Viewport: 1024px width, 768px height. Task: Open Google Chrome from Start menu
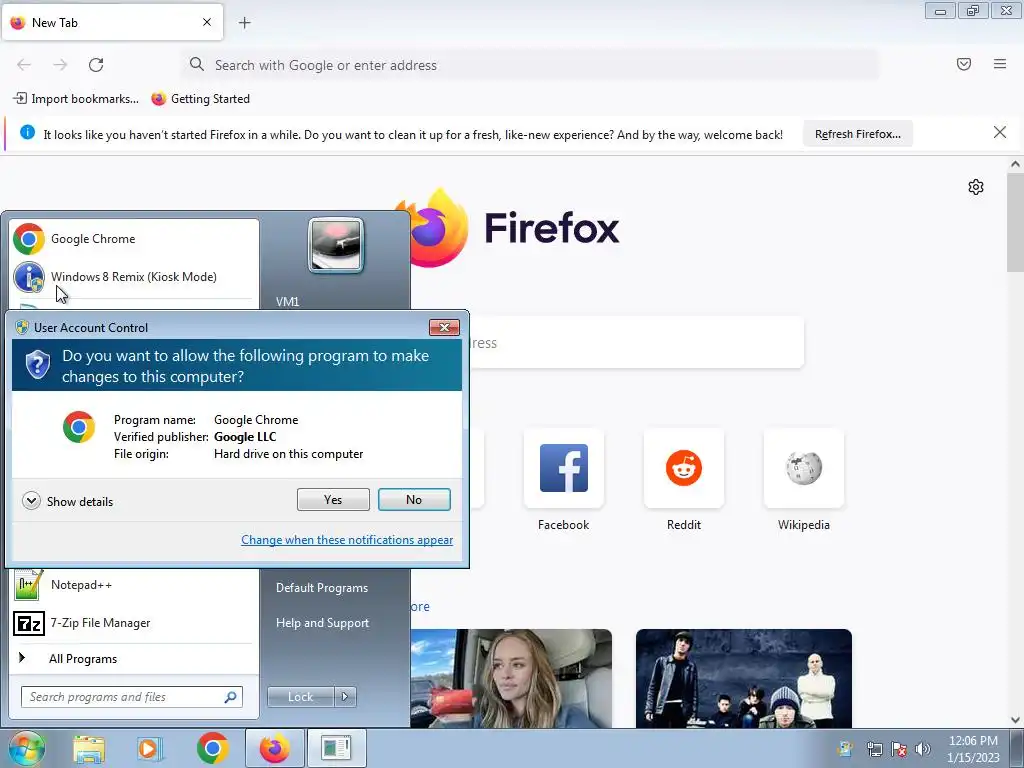tap(134, 239)
